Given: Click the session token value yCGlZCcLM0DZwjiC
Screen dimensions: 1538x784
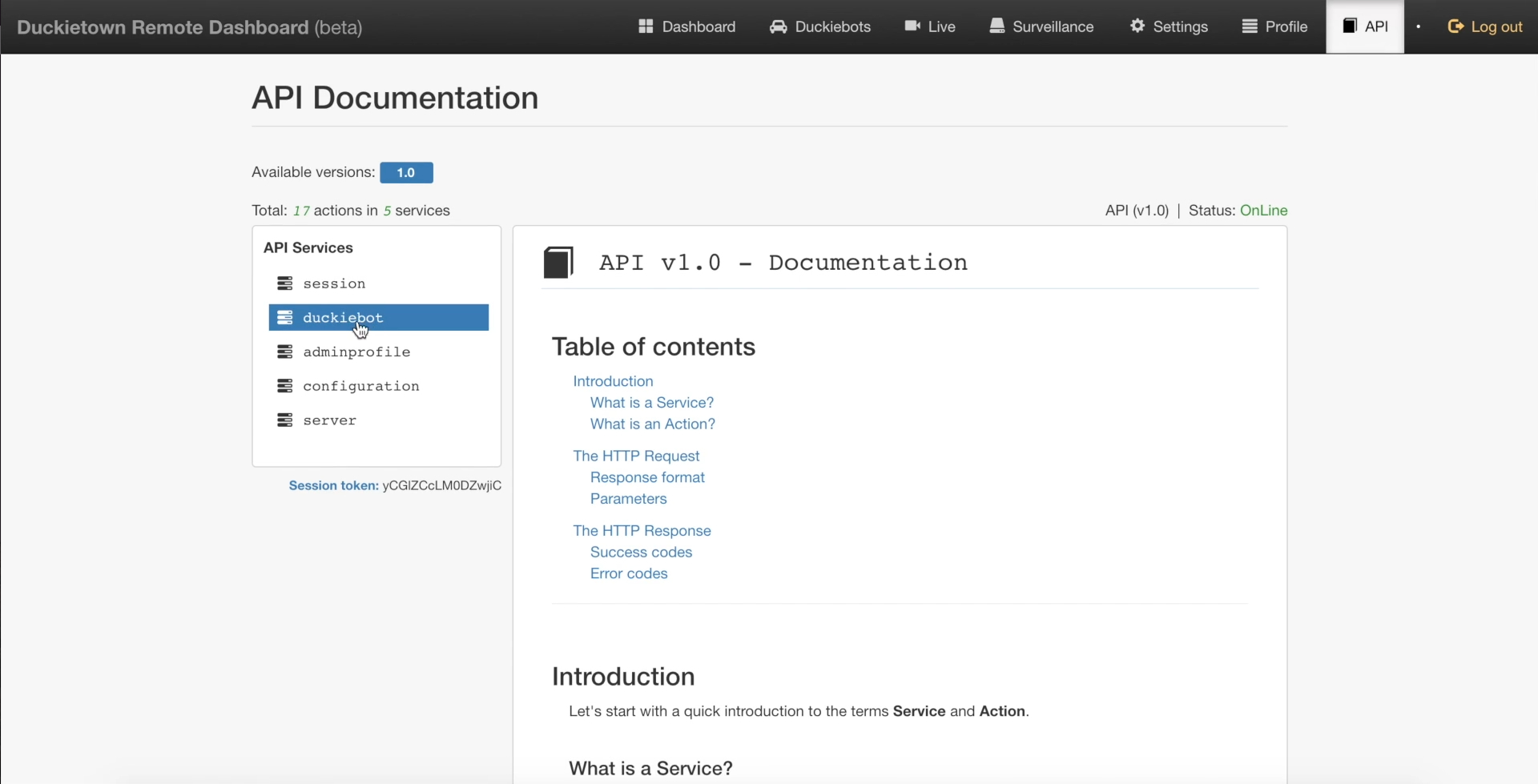Looking at the screenshot, I should coord(442,485).
